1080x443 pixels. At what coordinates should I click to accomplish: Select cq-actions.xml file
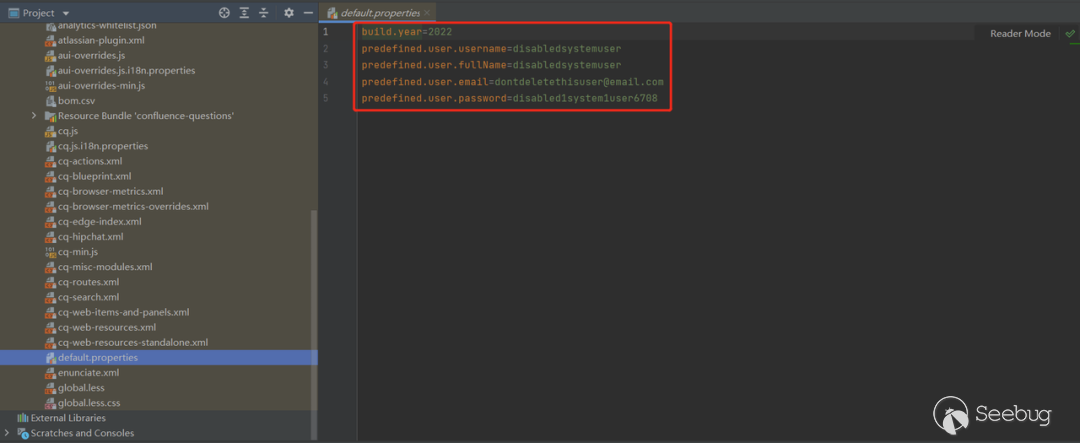tap(90, 161)
